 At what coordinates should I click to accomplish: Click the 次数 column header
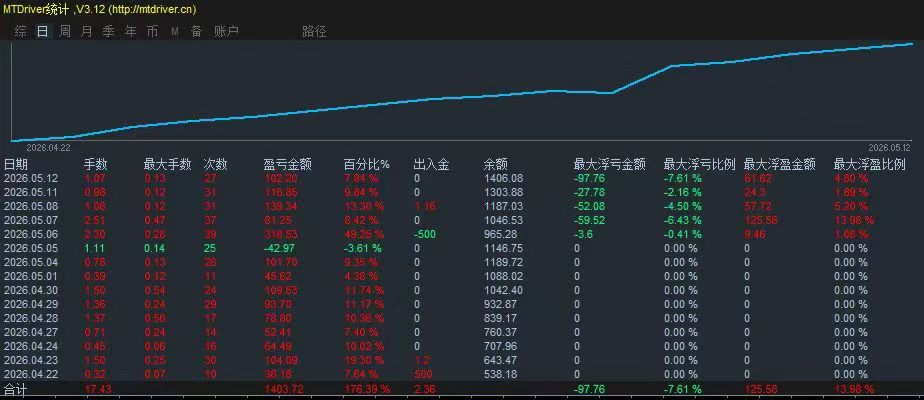pos(216,164)
